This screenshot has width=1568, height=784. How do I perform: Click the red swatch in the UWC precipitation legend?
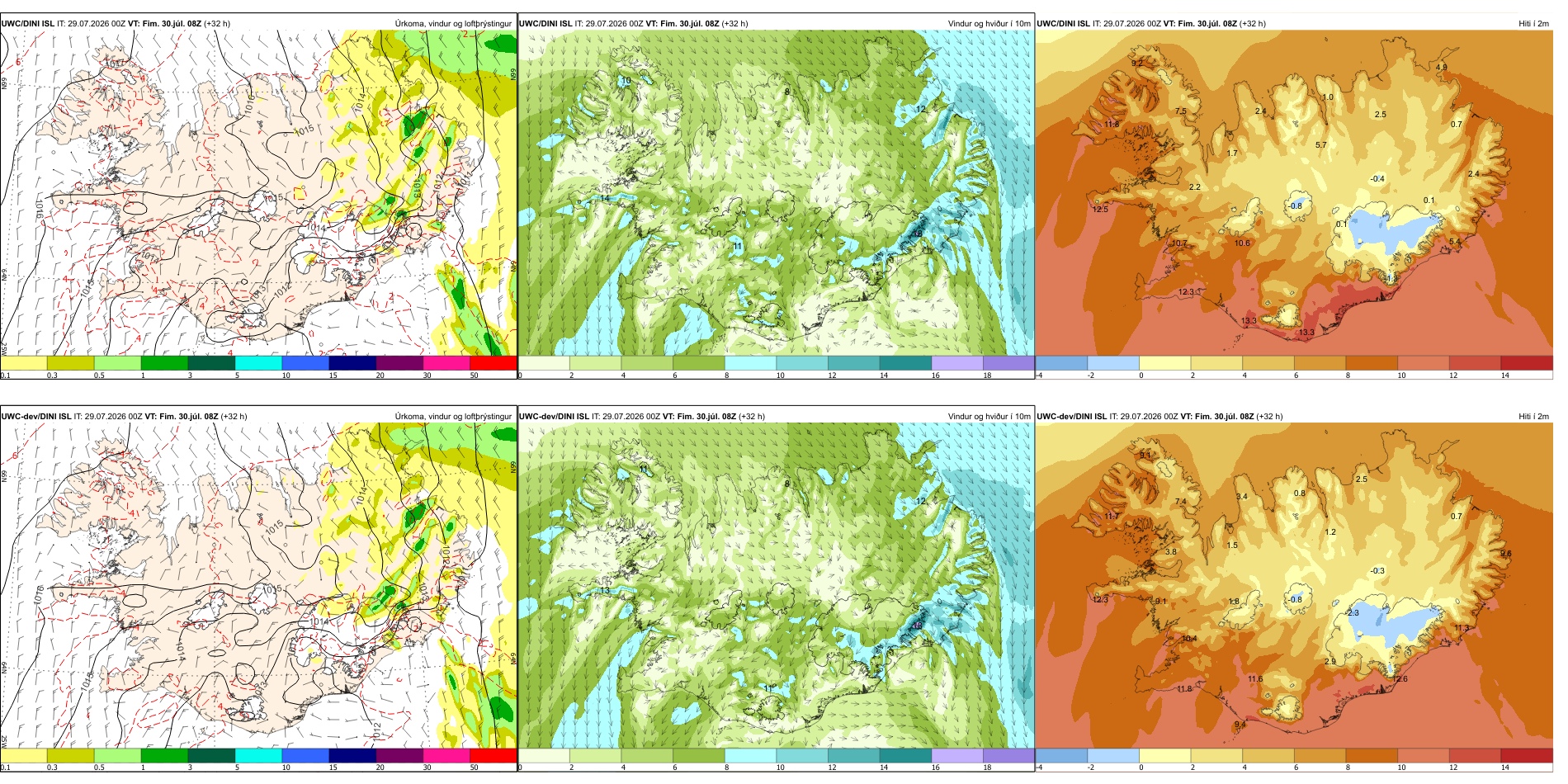click(x=494, y=362)
